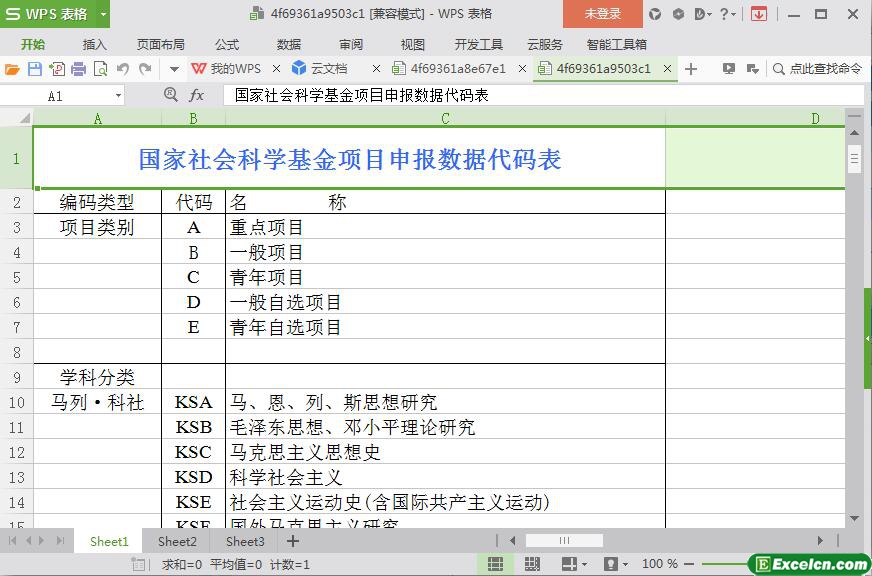Open a new document tab with plus
Viewport: 872px width, 576px height.
point(691,69)
